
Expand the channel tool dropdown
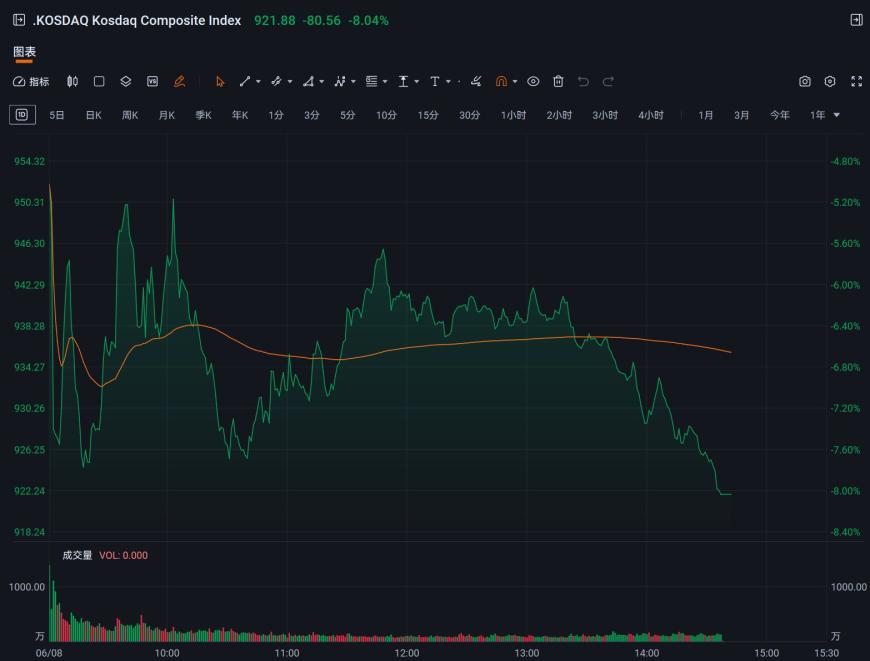coord(290,82)
